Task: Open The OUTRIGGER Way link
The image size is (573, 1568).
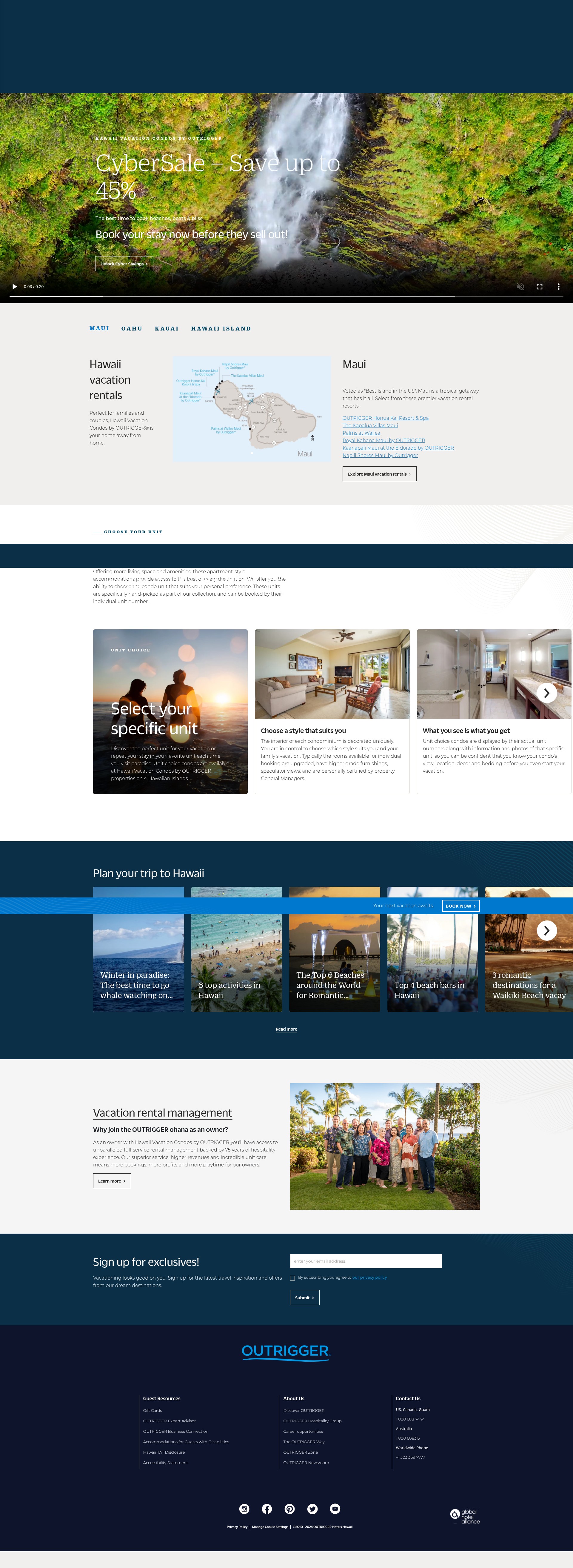Action: (304, 1441)
